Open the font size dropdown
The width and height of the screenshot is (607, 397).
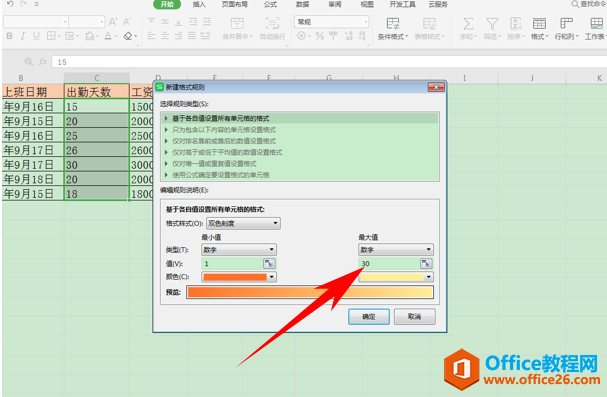click(101, 22)
